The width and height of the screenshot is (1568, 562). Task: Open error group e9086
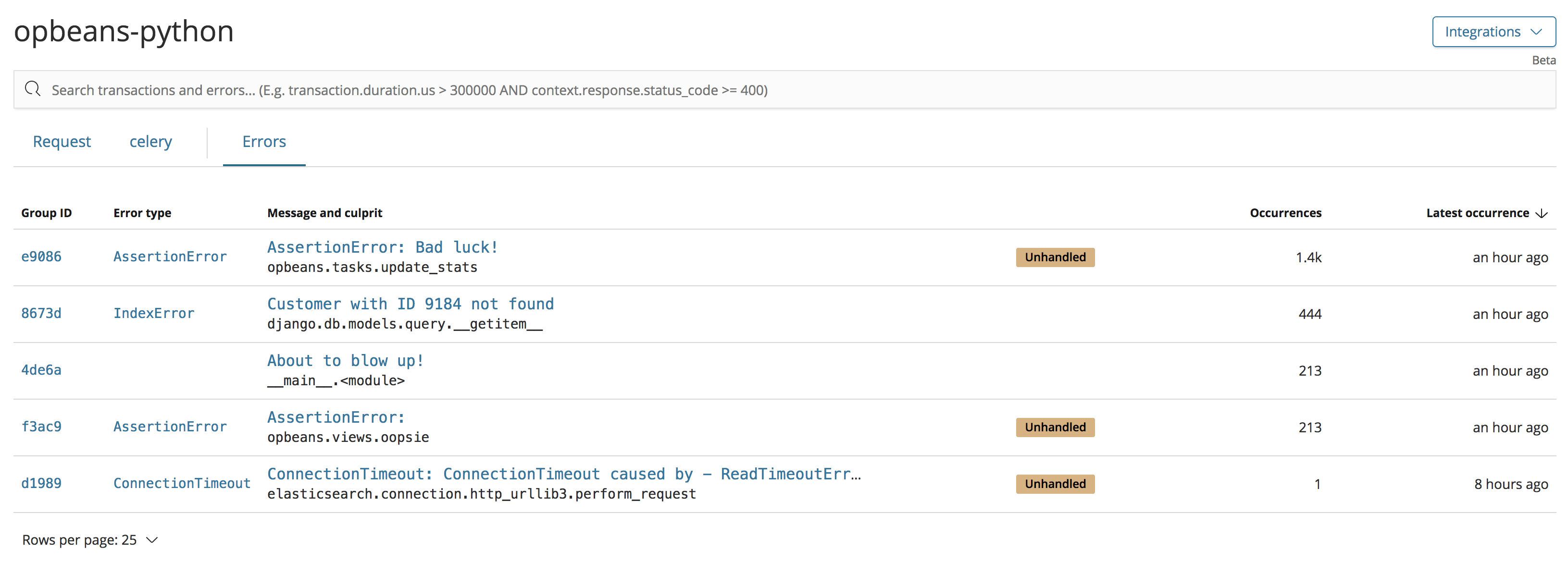pyautogui.click(x=41, y=257)
